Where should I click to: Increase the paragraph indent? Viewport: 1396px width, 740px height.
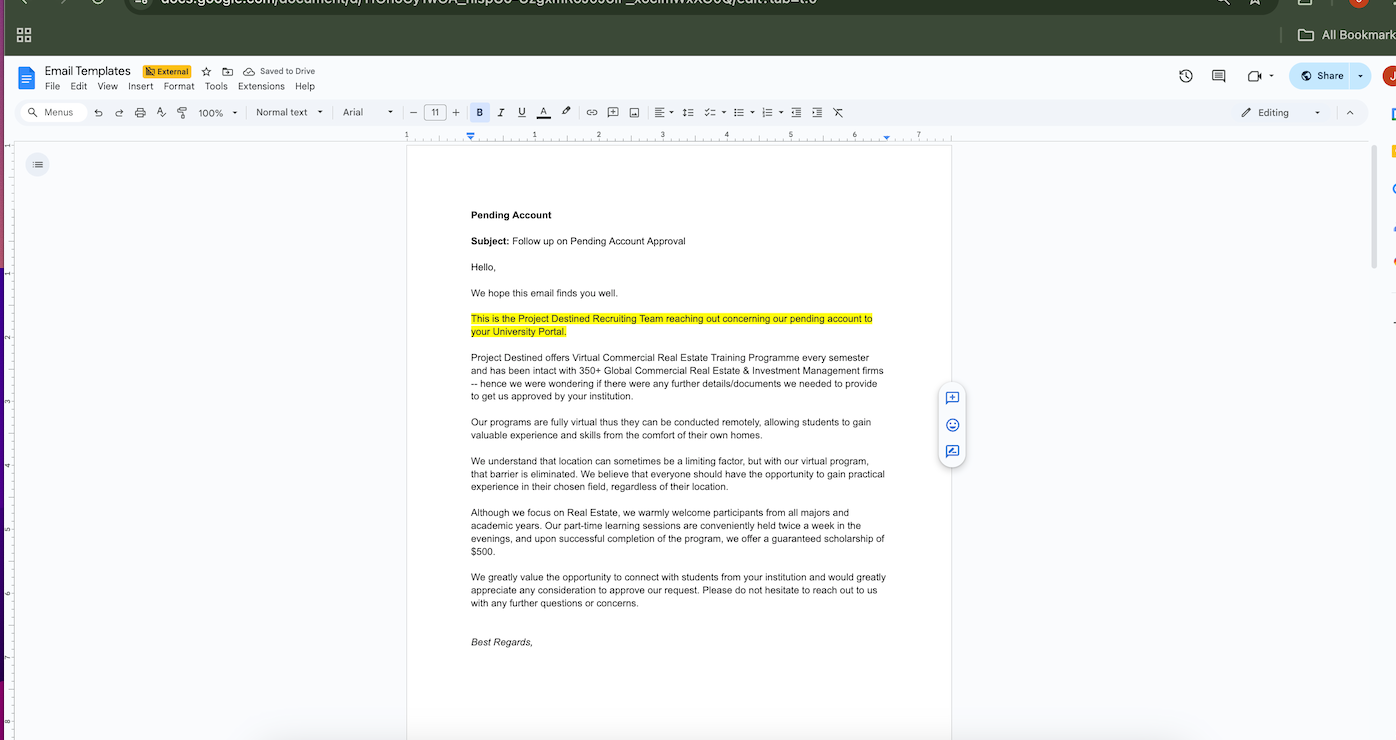click(817, 113)
